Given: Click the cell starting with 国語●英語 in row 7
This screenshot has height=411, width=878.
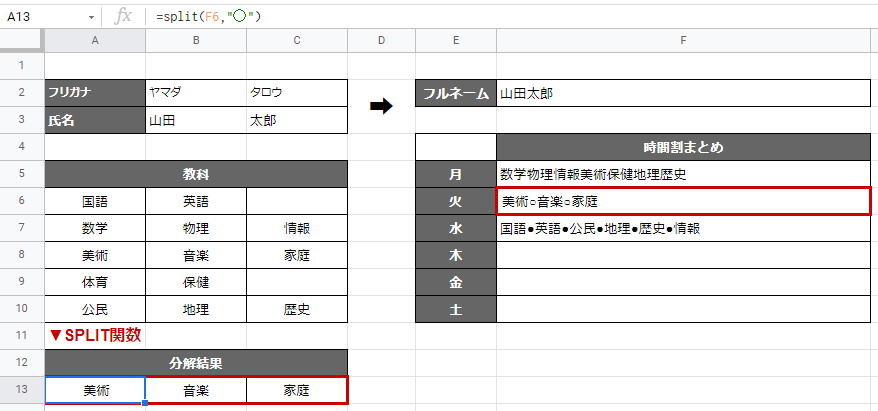Looking at the screenshot, I should pos(683,228).
